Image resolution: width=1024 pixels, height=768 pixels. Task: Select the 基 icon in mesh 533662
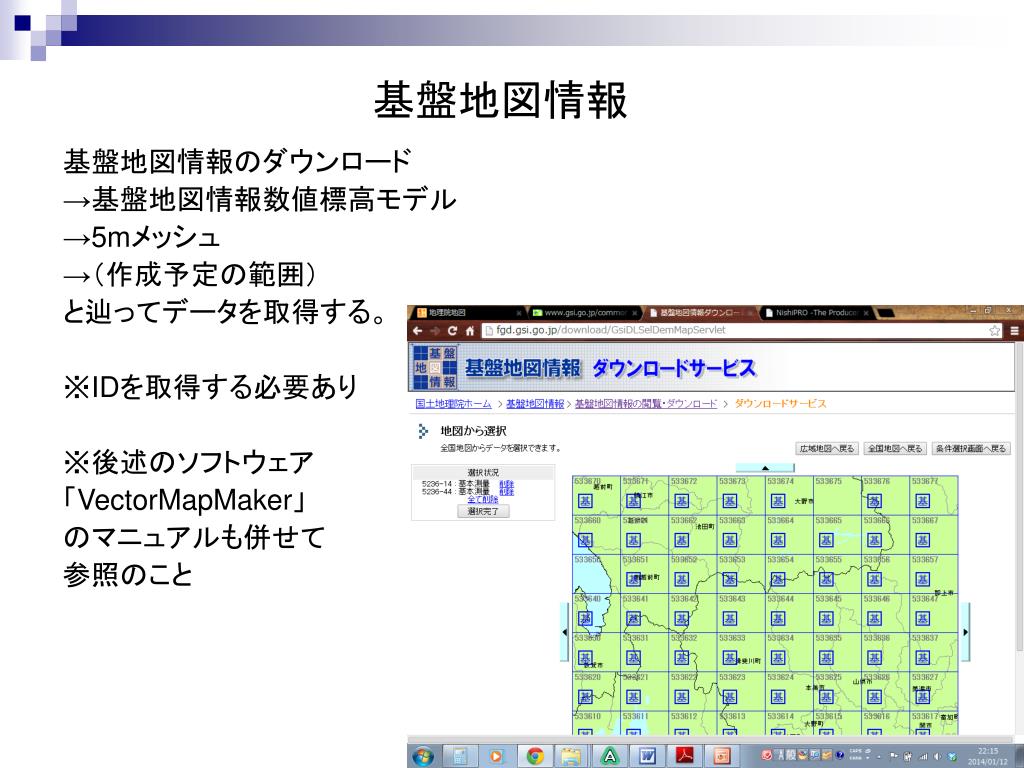682,540
